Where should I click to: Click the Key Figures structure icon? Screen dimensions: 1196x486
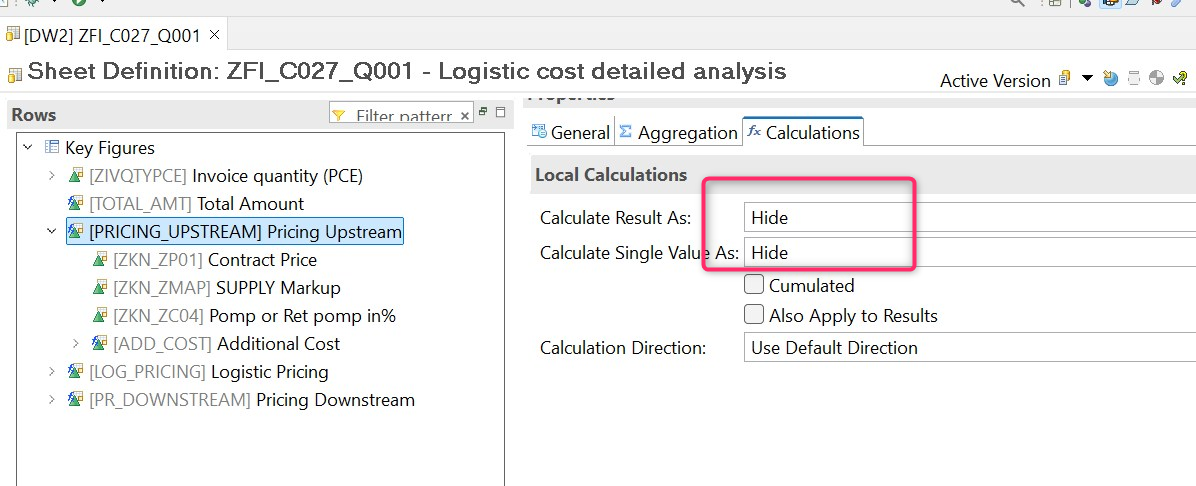click(52, 148)
